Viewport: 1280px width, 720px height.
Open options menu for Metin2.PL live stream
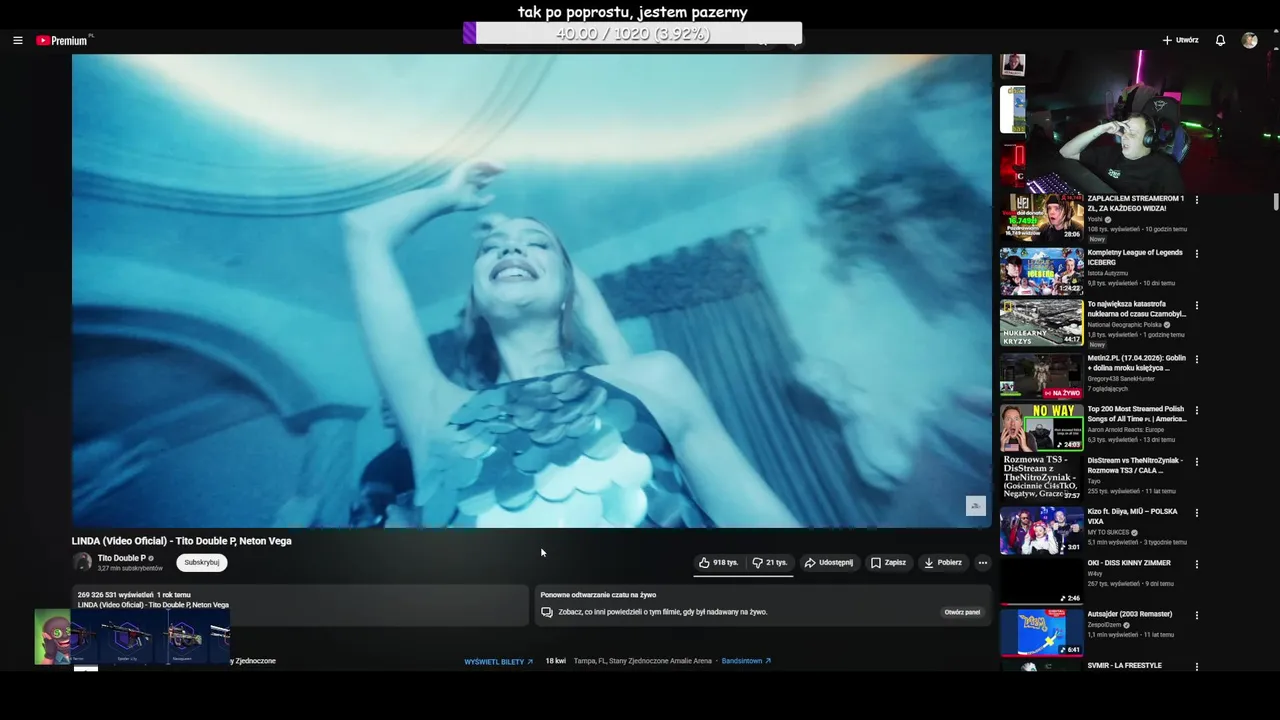[1196, 359]
